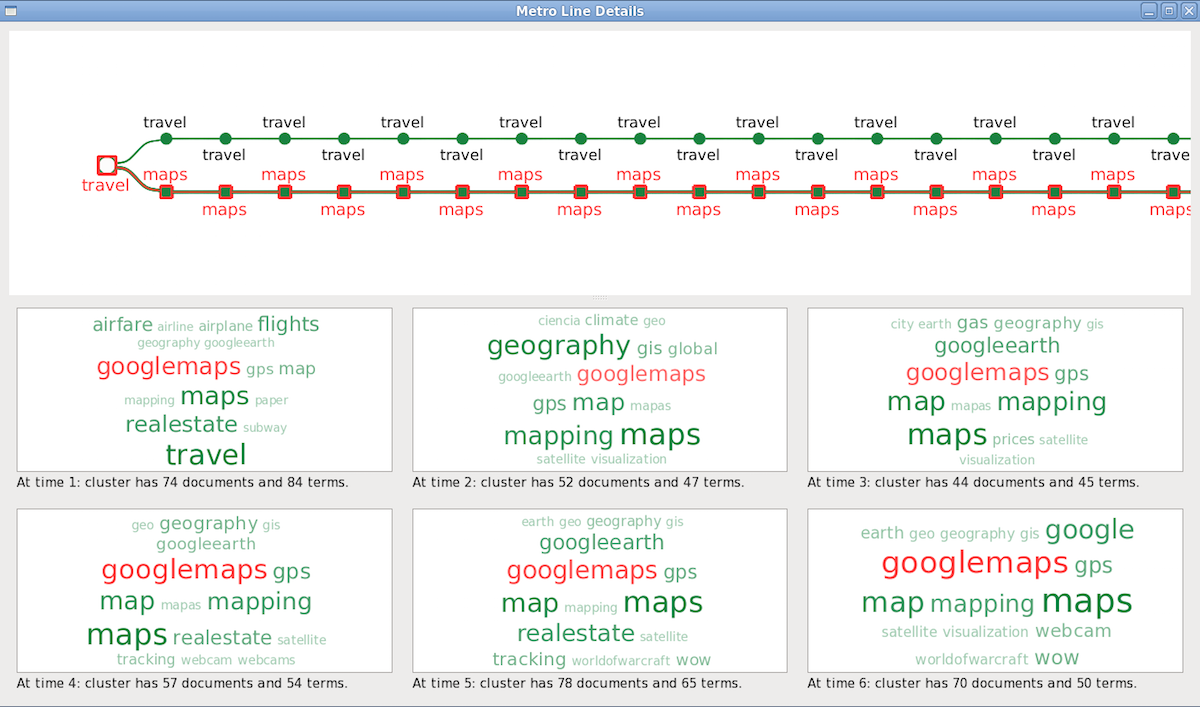
Task: Click 'climate' in the time 2 word cloud
Action: click(x=611, y=321)
